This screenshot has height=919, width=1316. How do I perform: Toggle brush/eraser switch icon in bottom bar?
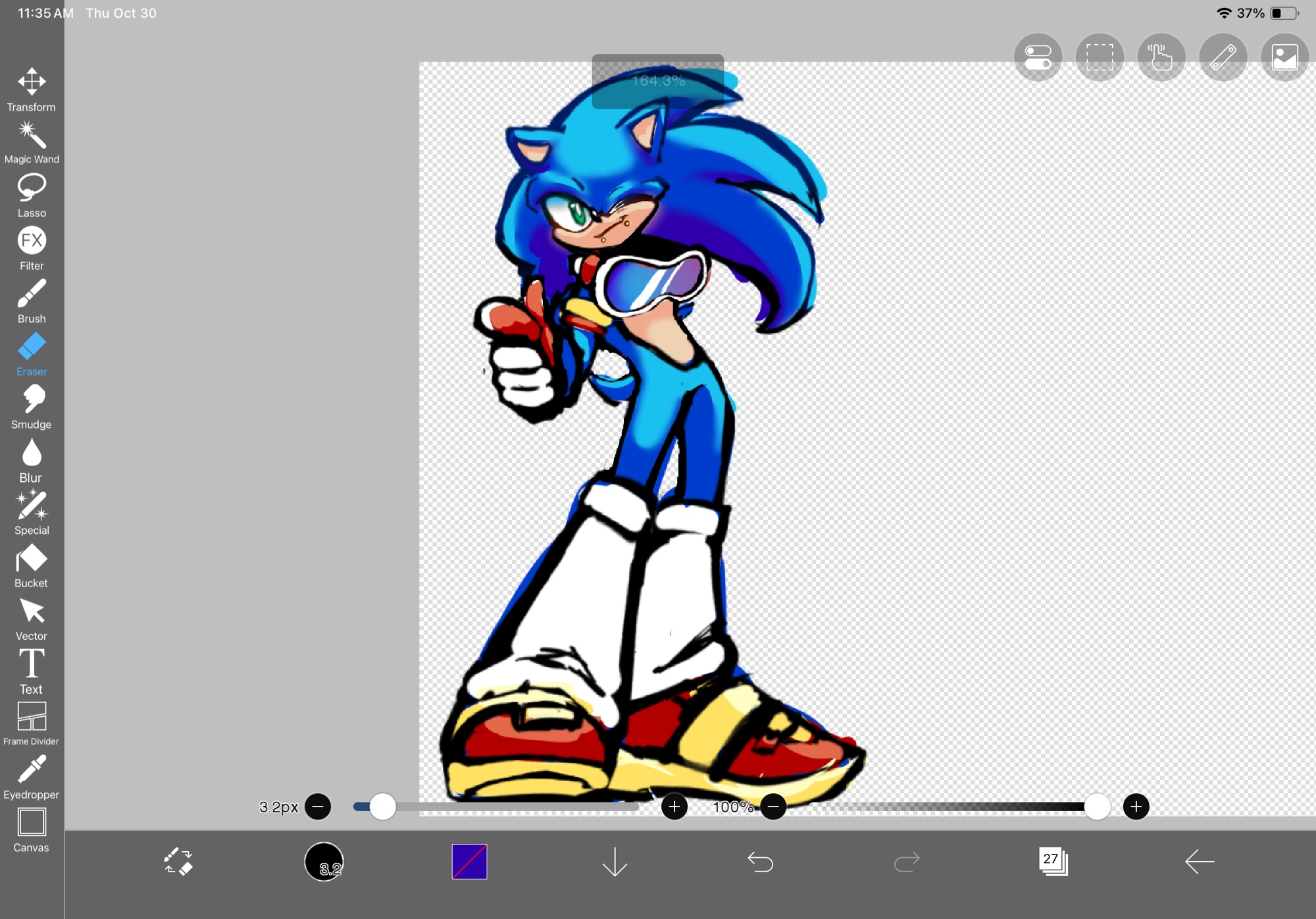point(178,861)
